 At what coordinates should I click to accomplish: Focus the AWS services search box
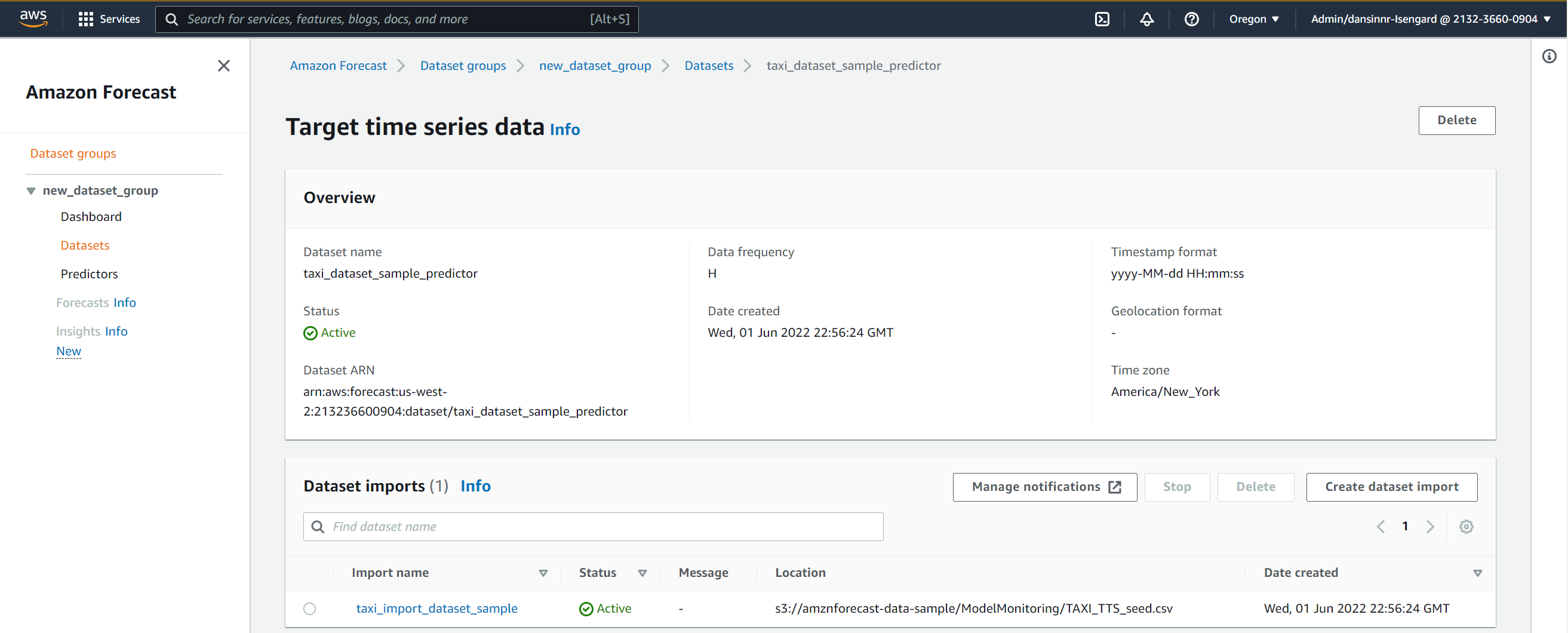coord(396,19)
